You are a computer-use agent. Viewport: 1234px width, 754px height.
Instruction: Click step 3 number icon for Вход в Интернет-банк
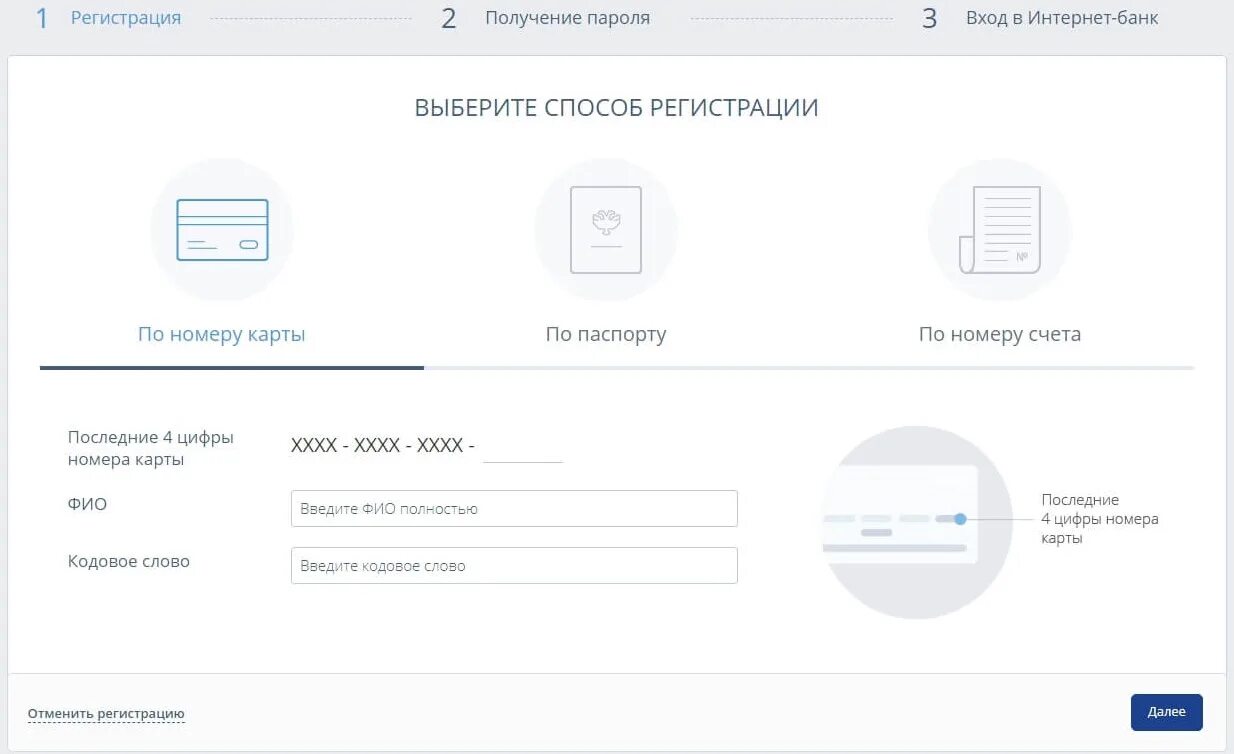pos(930,17)
